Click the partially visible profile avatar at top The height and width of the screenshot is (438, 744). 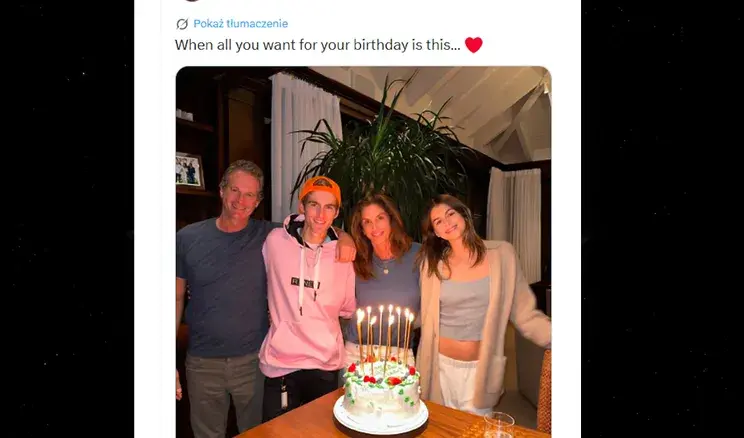pyautogui.click(x=192, y=1)
